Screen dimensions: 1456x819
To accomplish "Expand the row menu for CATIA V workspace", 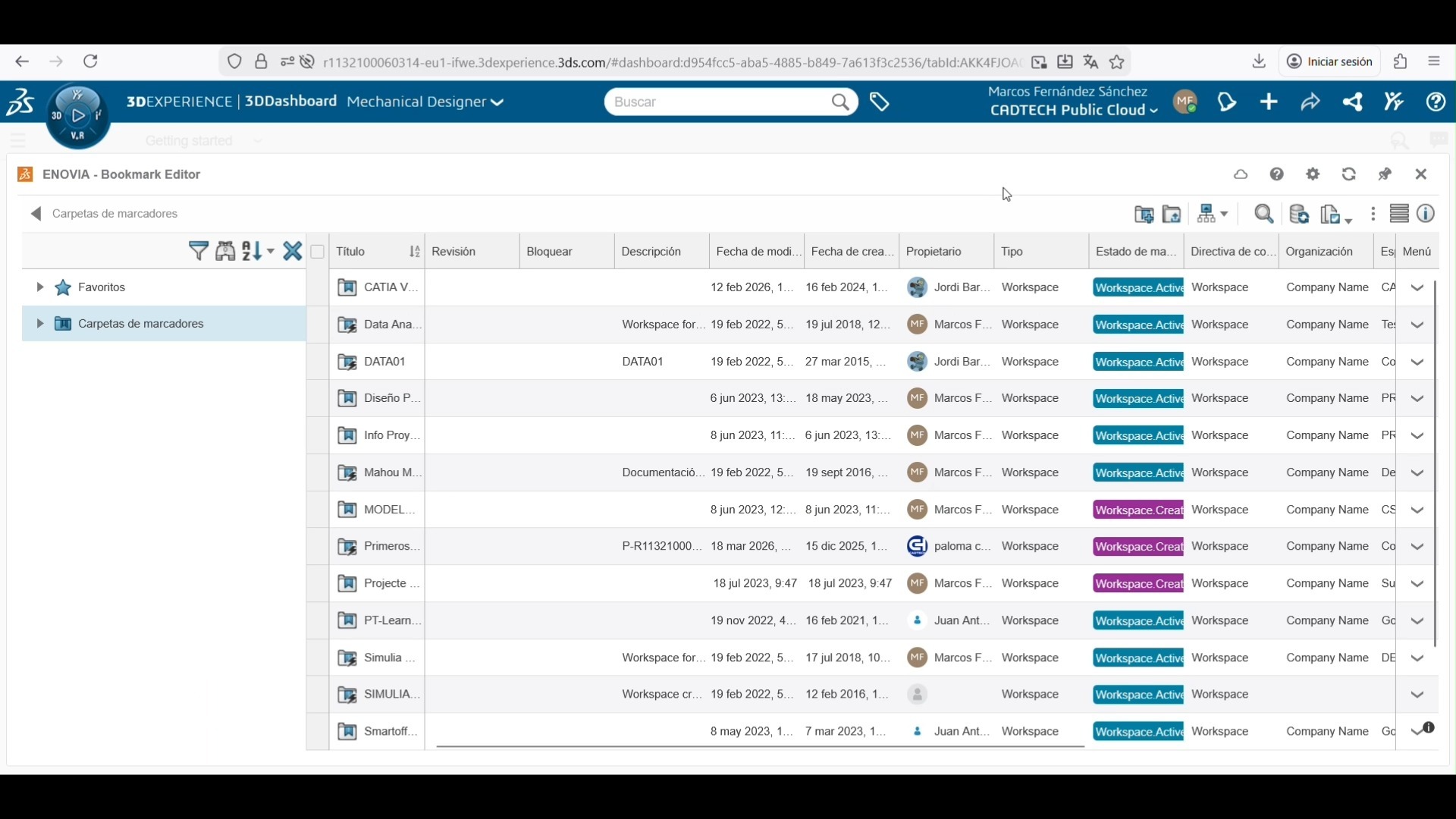I will point(1417,288).
